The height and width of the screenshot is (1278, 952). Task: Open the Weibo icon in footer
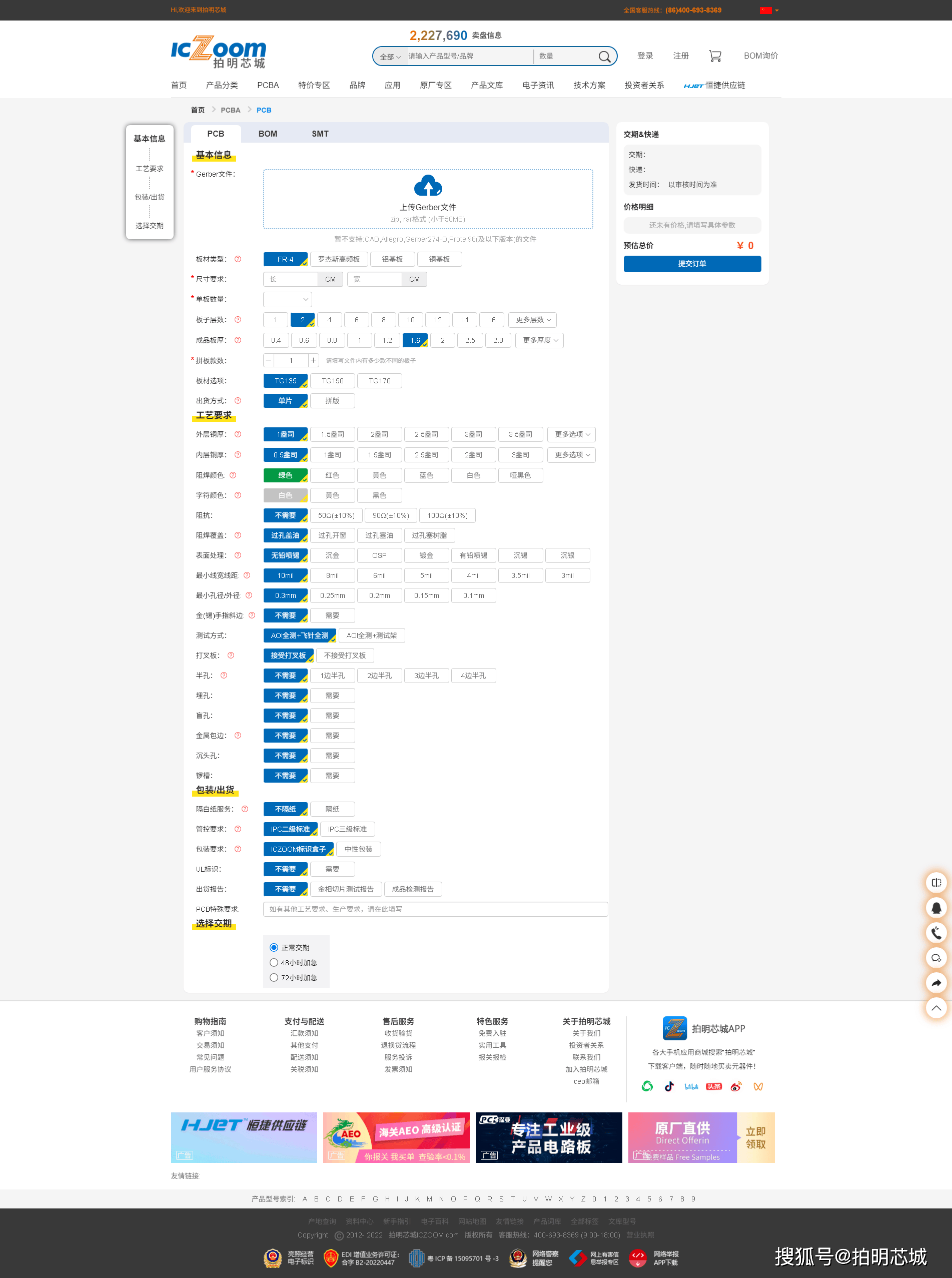click(x=736, y=1087)
